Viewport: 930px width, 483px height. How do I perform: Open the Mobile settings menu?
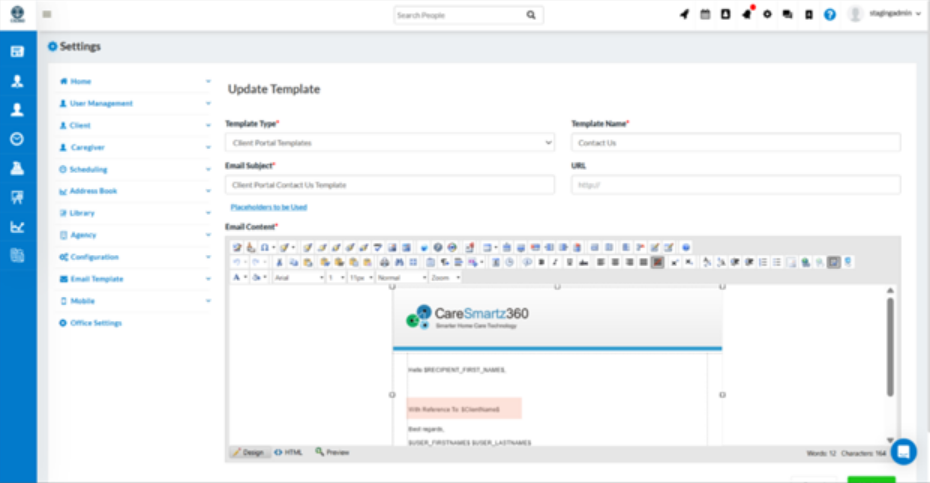click(134, 301)
